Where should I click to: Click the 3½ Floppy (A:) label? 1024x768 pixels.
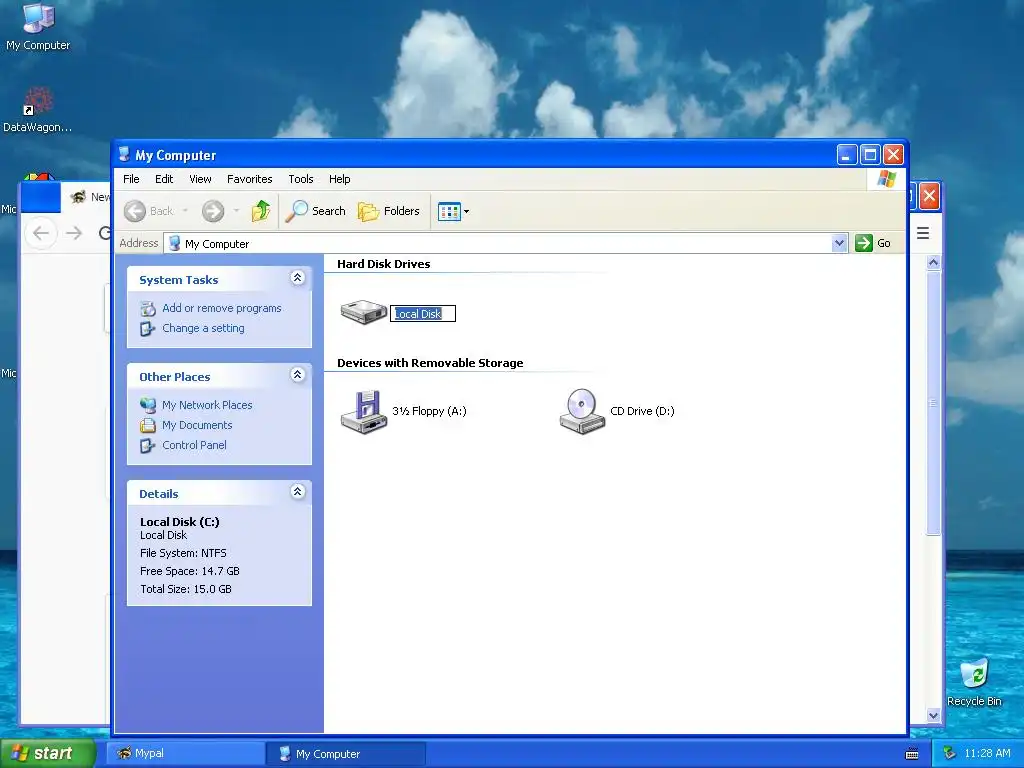tap(429, 411)
